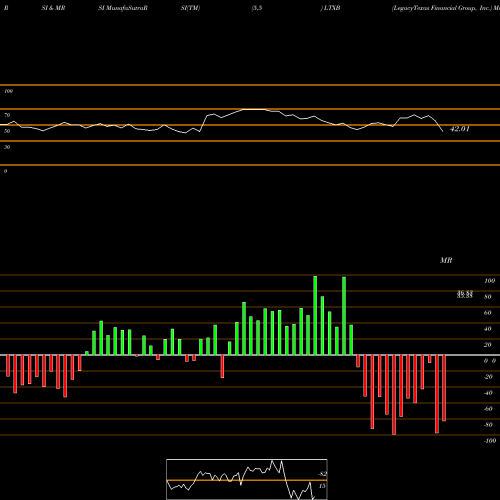Click the 'SI MunafaSutraR' header text
Screen dimensions: 500x500
(x=123, y=8)
